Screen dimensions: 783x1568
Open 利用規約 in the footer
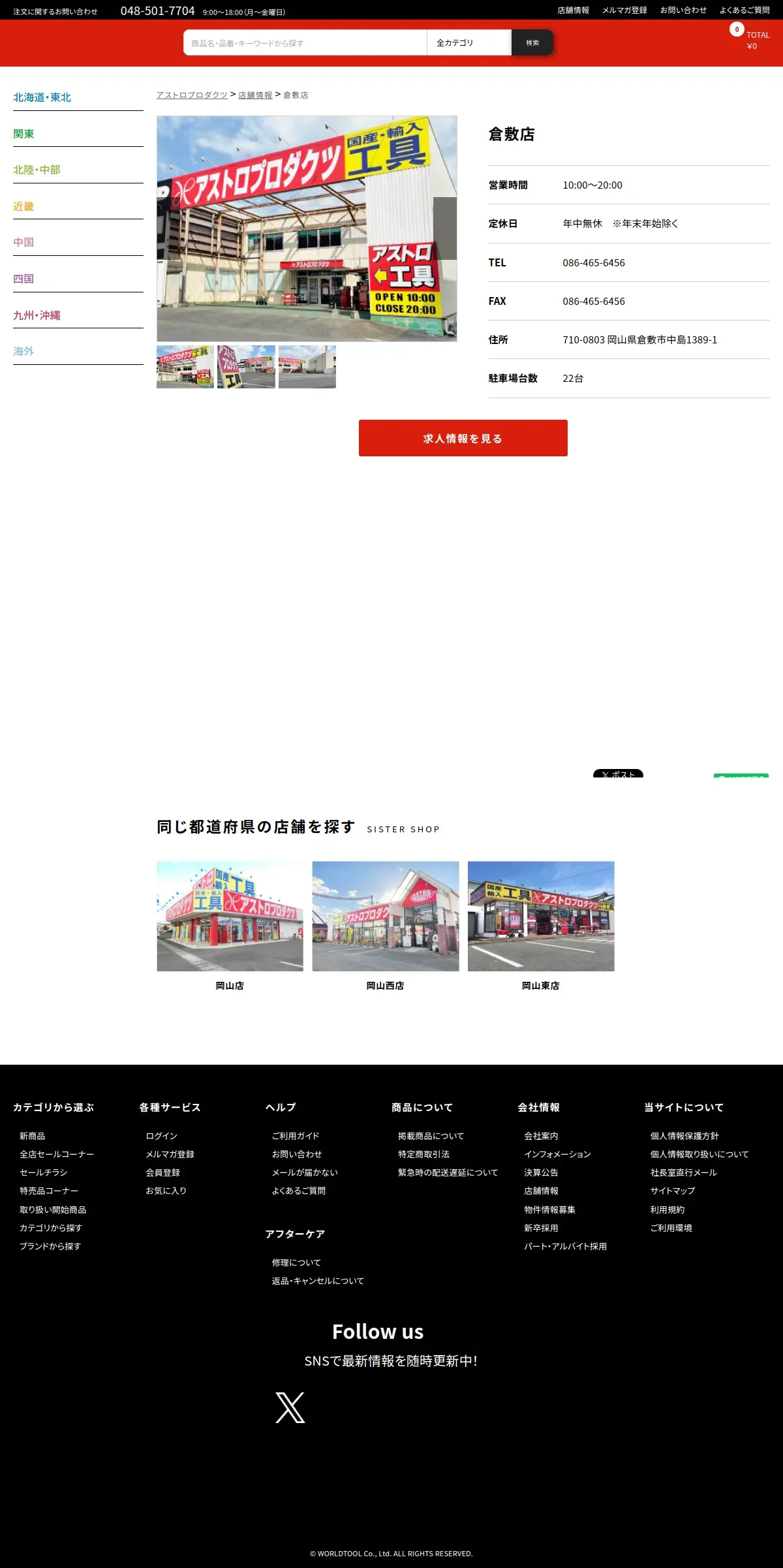[668, 1210]
